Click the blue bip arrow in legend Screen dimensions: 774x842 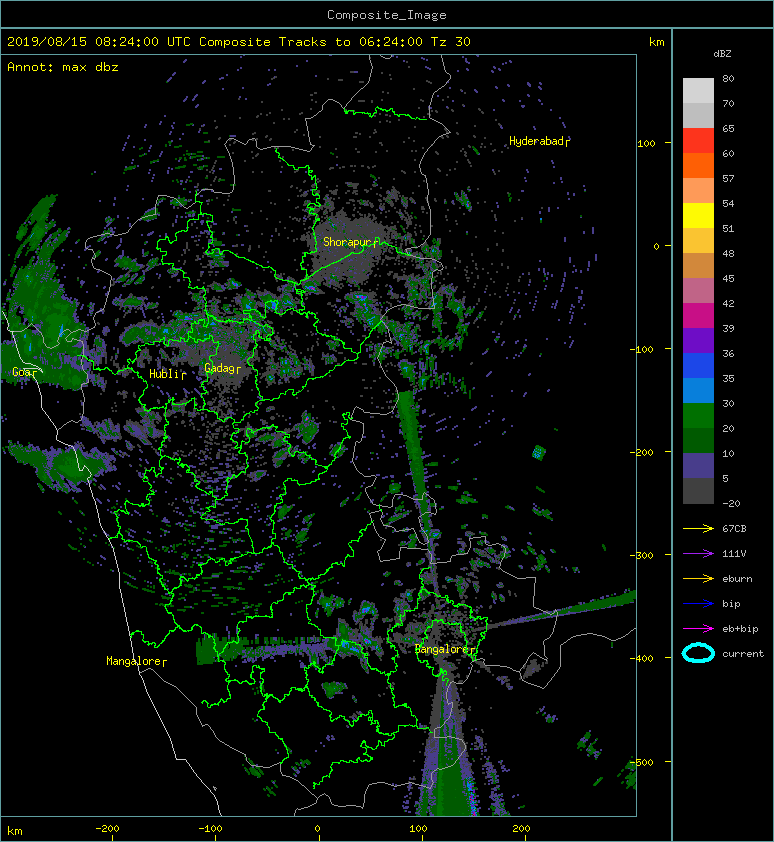[x=698, y=604]
